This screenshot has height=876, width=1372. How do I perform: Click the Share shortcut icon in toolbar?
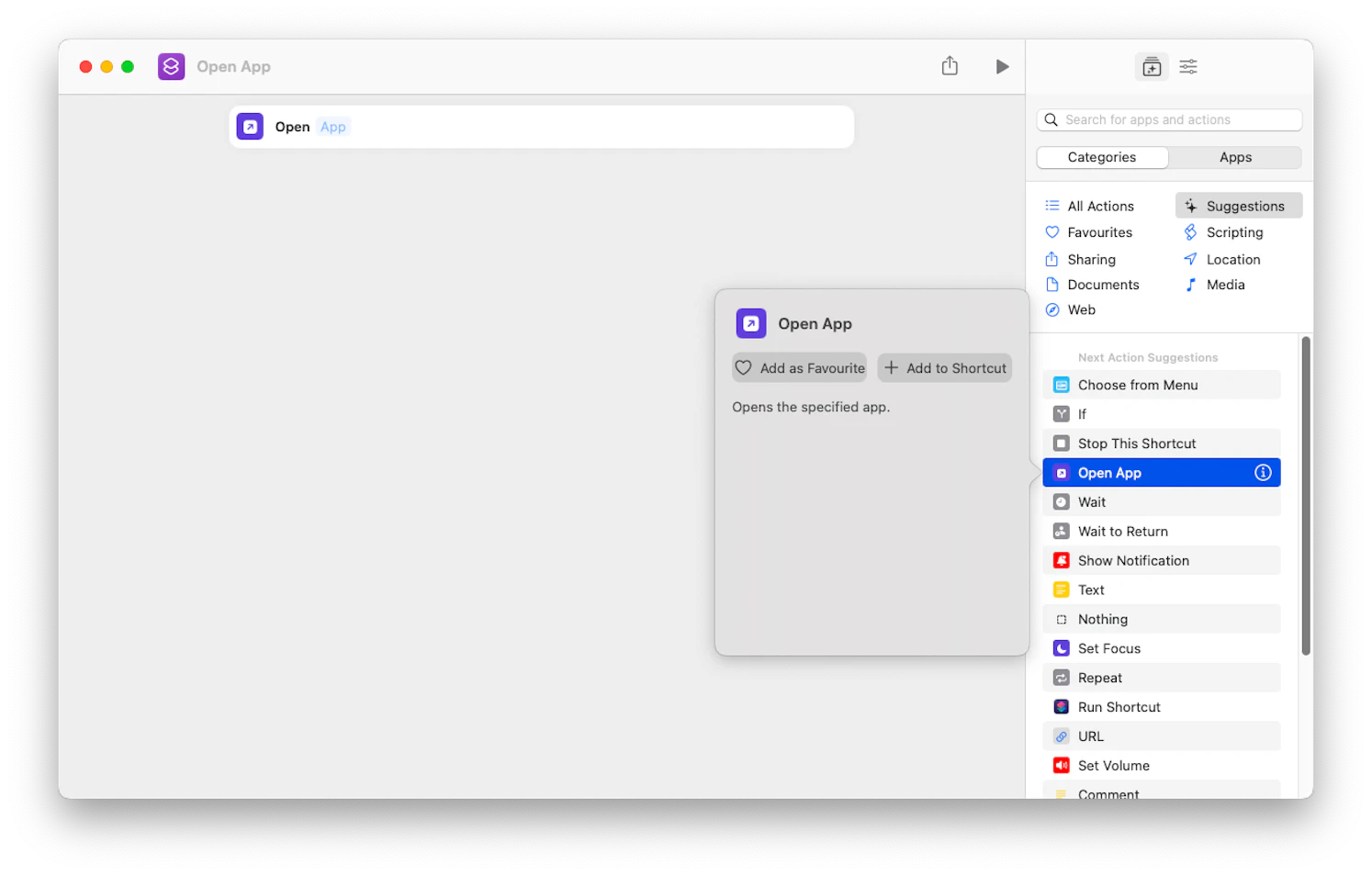[x=950, y=65]
